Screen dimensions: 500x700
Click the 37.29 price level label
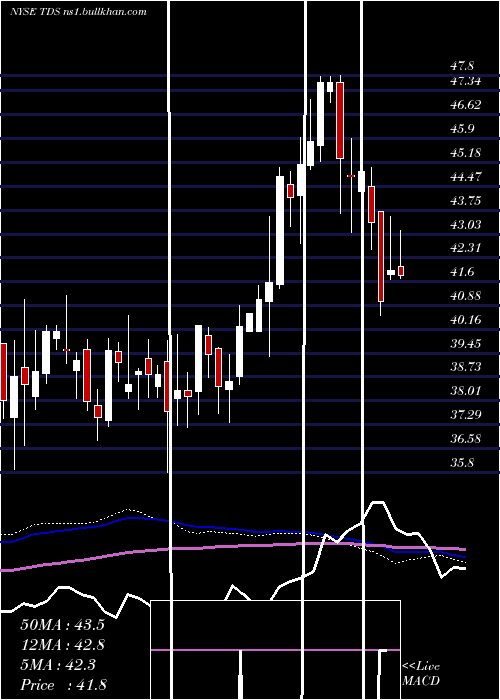(x=465, y=415)
